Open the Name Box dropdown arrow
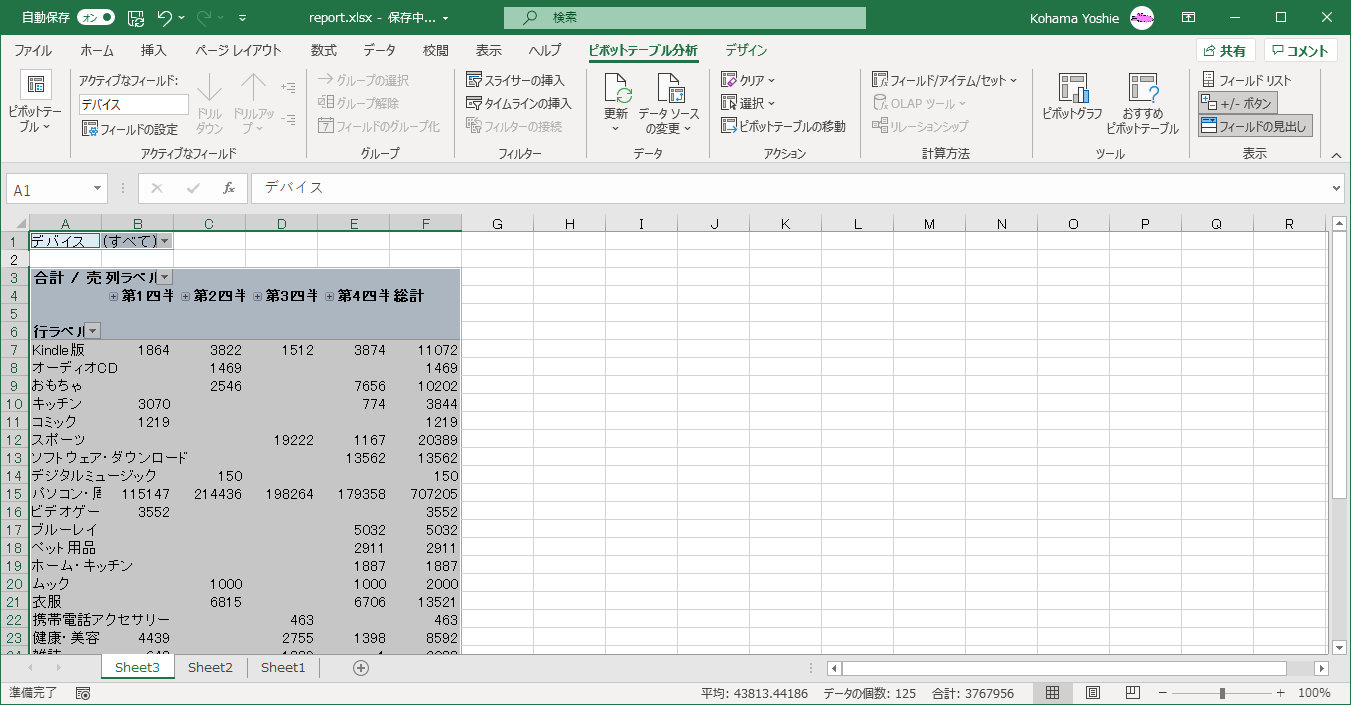The width and height of the screenshot is (1351, 705). [97, 189]
